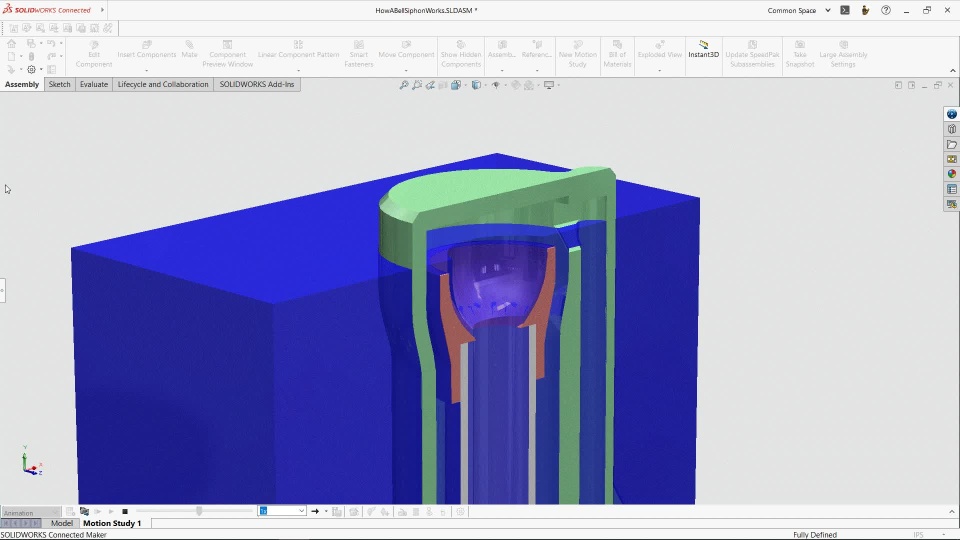
Task: Click Show Hidden Components
Action: click(x=461, y=54)
